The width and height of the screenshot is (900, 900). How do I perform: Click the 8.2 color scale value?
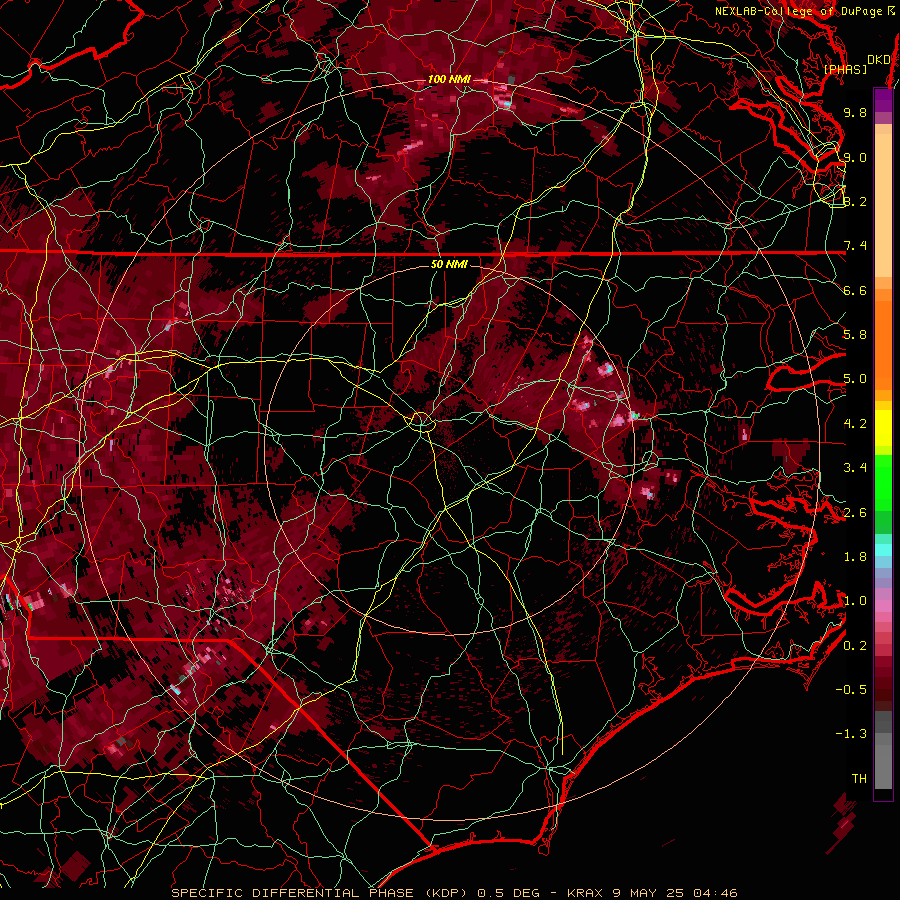pos(855,201)
